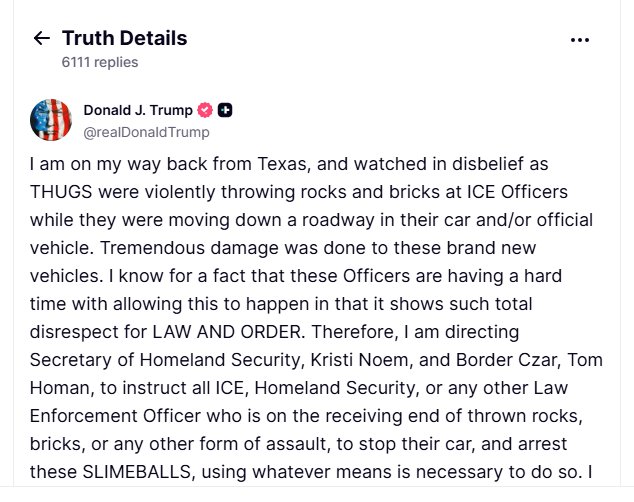Click the word THUGS in the post

pos(61,192)
